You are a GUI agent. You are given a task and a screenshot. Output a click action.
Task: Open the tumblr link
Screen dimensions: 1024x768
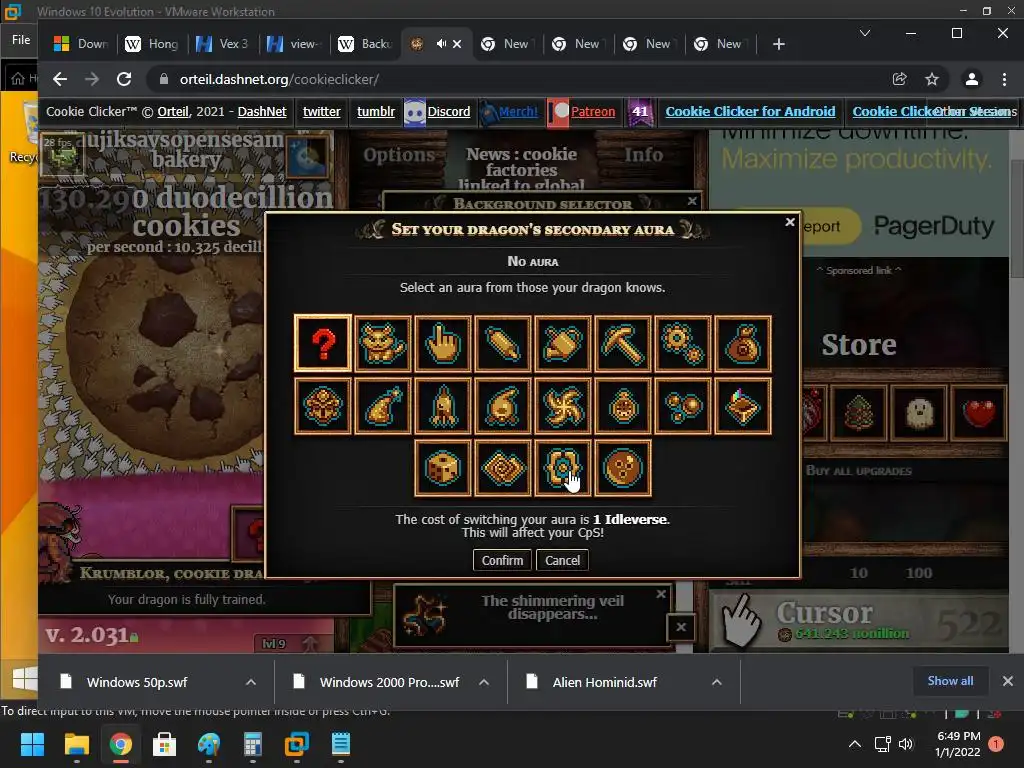376,112
